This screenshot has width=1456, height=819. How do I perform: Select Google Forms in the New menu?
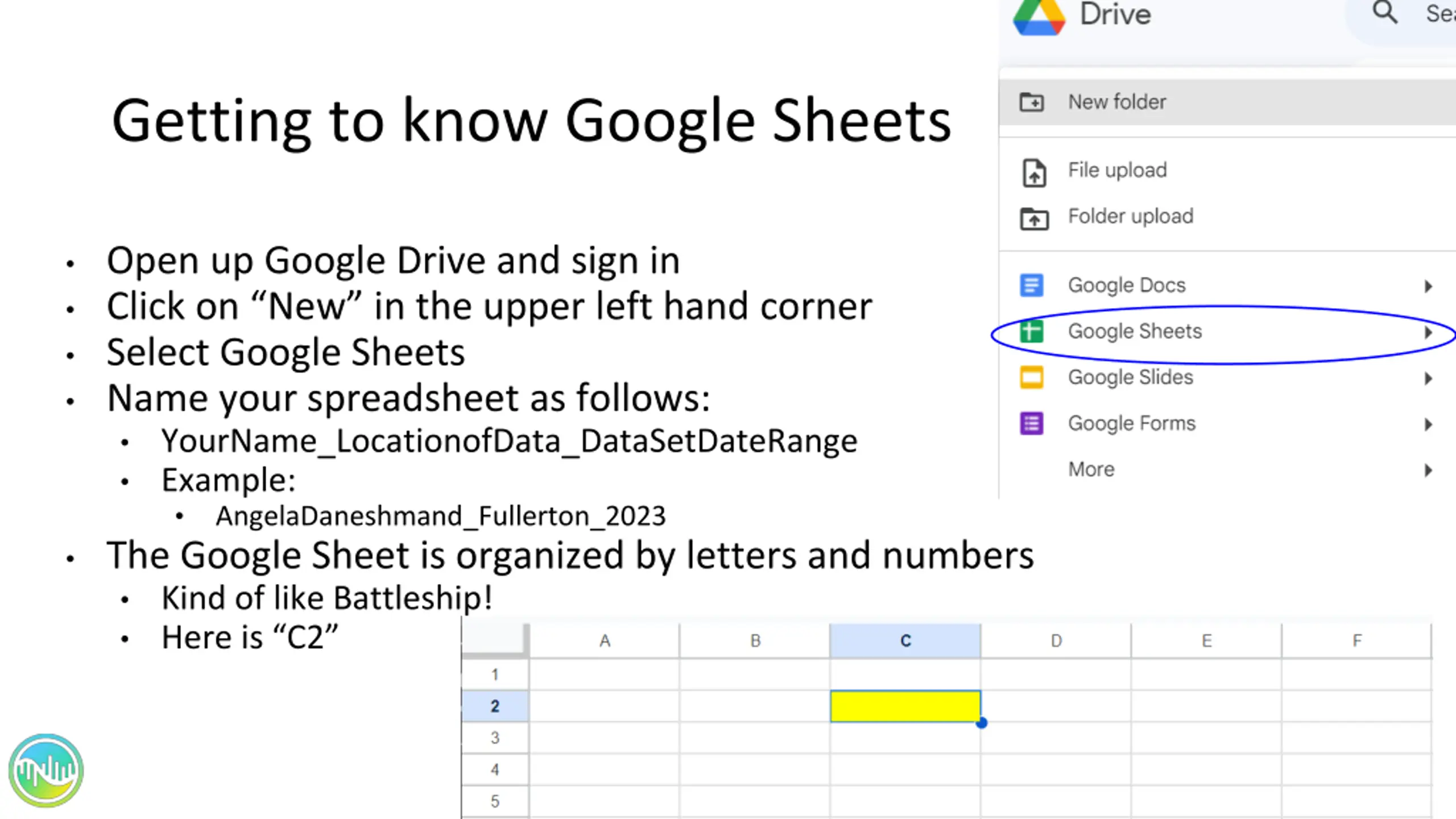1227,424
